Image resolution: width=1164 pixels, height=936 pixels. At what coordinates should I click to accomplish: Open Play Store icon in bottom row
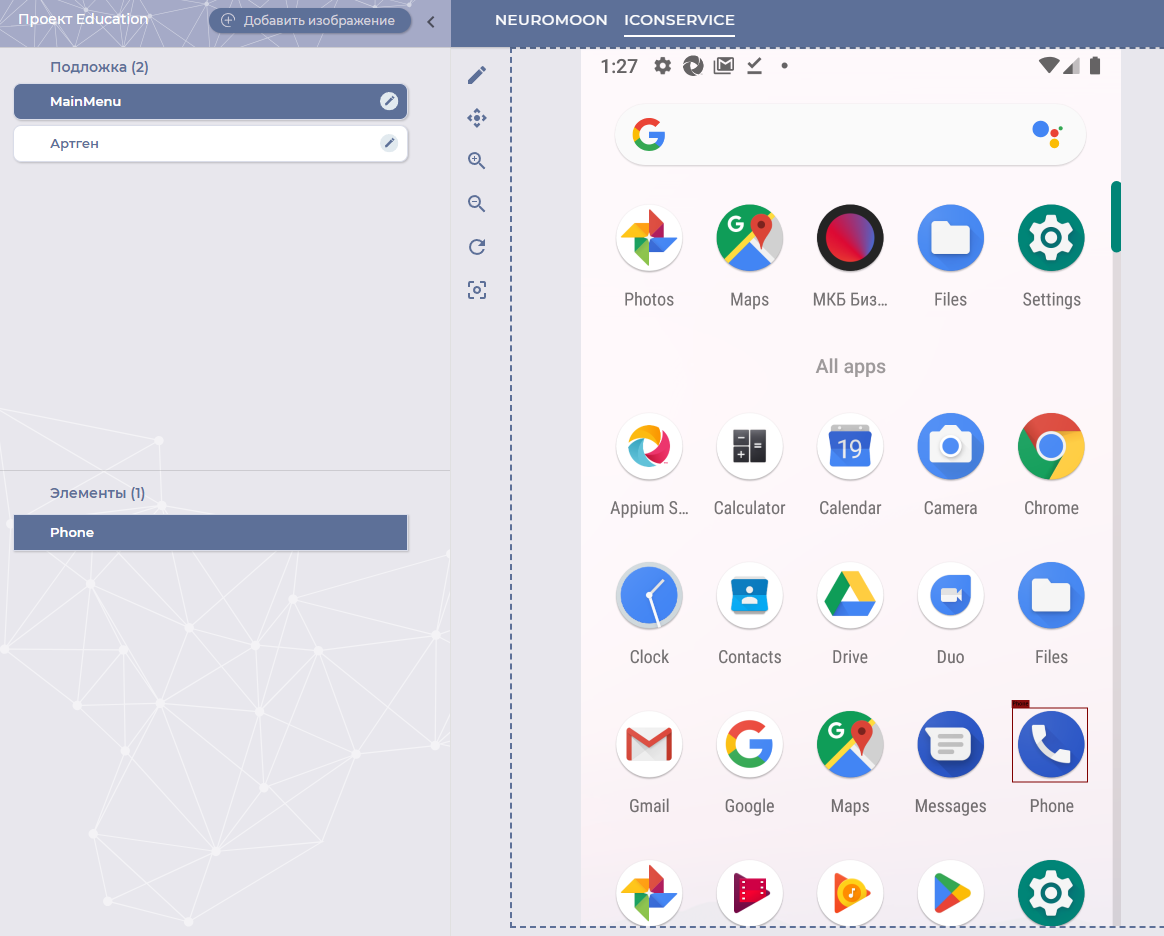coord(950,893)
